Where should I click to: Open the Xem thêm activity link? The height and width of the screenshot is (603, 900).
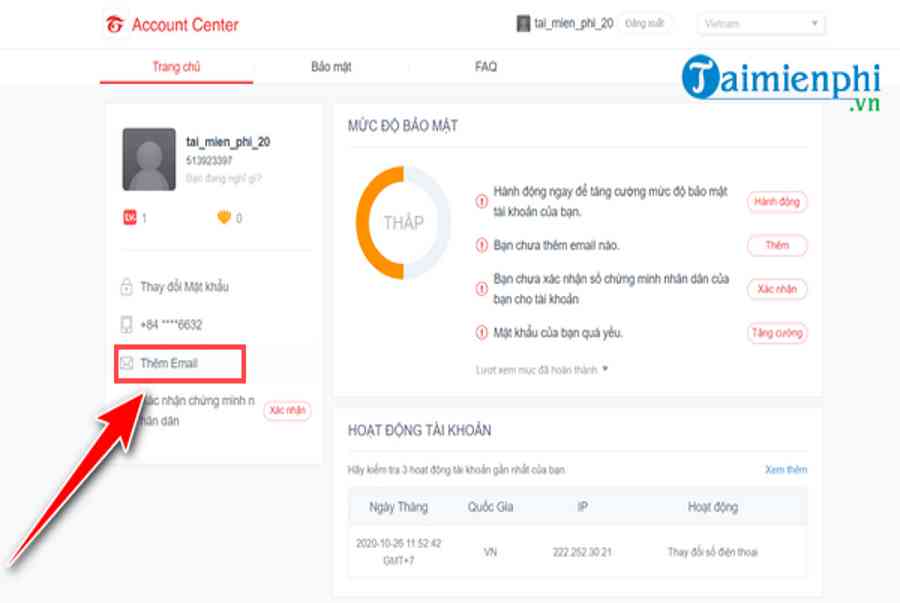pyautogui.click(x=785, y=470)
